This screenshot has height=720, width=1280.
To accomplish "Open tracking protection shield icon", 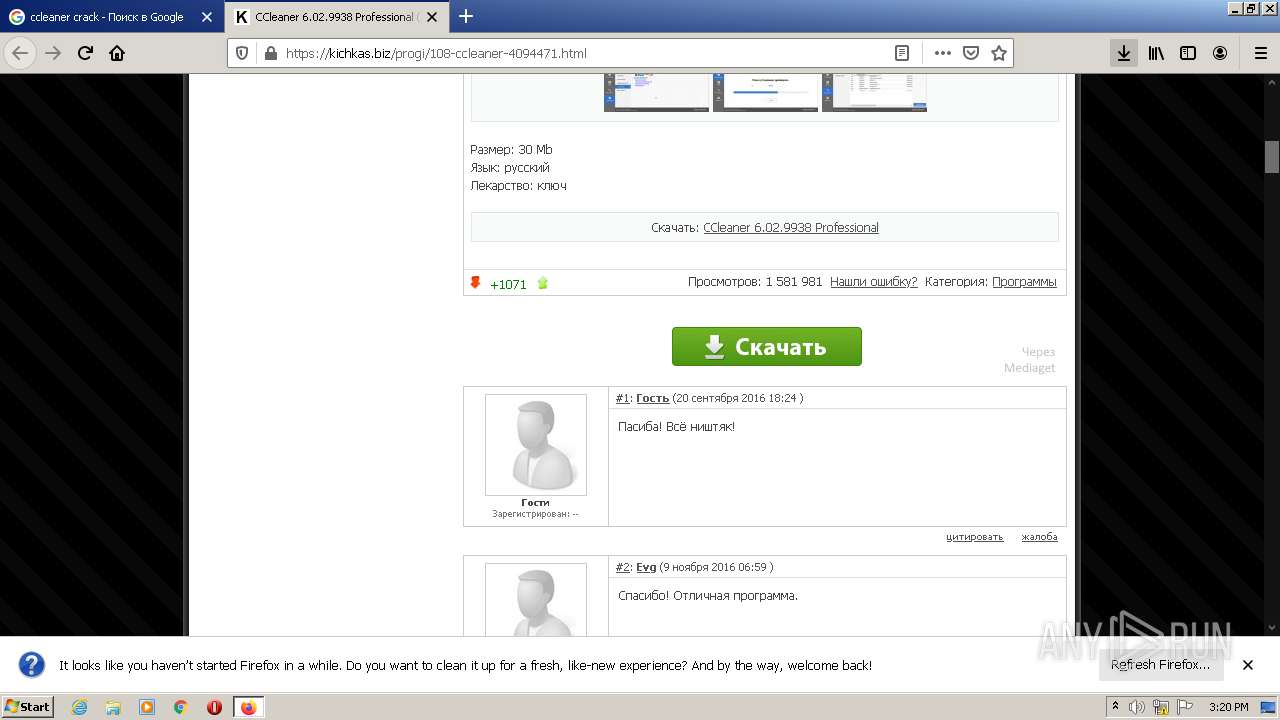I will [243, 53].
